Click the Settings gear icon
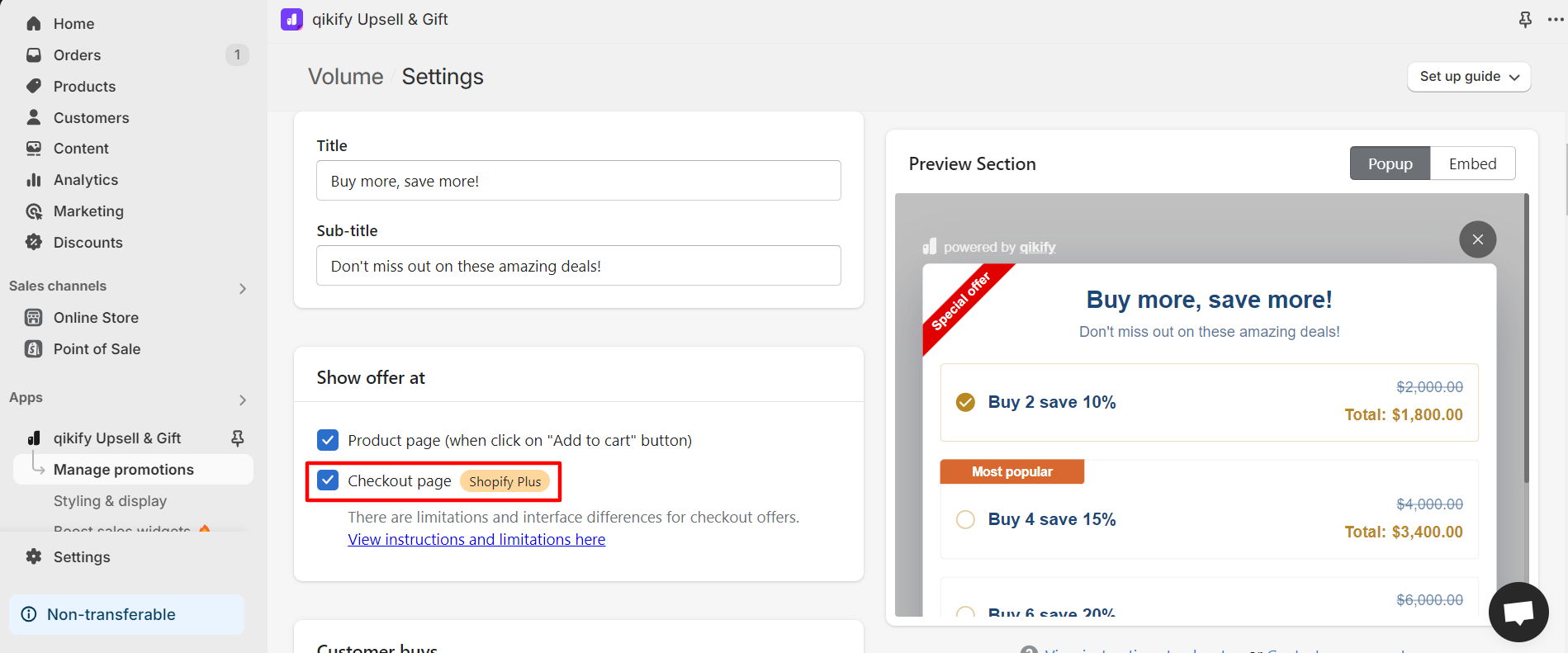This screenshot has width=1568, height=653. [x=34, y=557]
